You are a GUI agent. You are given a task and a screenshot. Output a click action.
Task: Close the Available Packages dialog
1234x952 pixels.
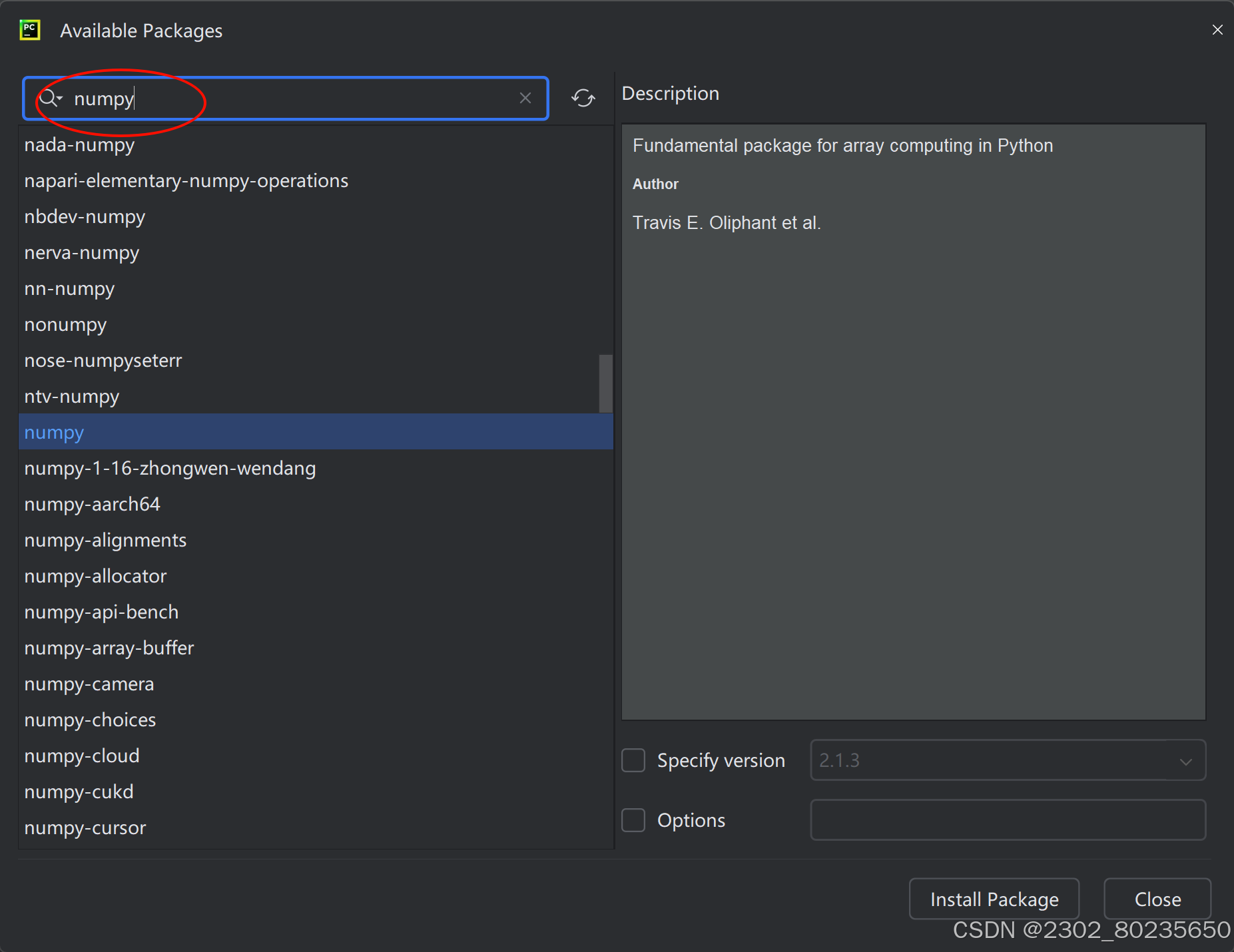tap(1217, 30)
